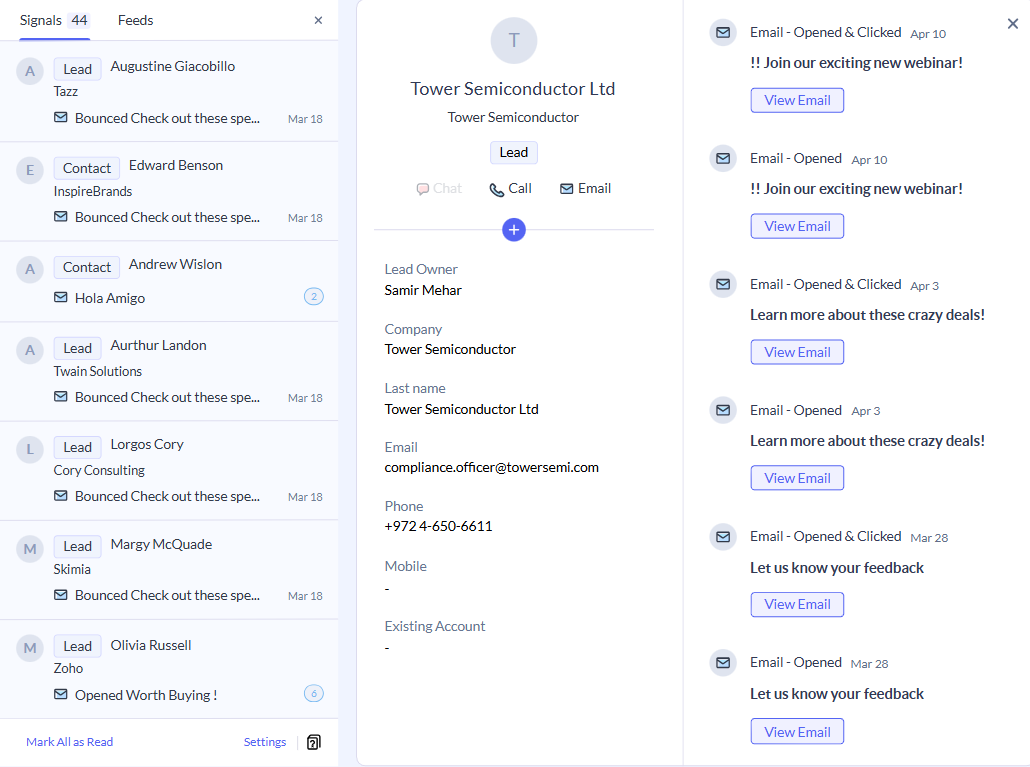
Task: View Email for Mar 28 Opened feedback
Action: [797, 732]
